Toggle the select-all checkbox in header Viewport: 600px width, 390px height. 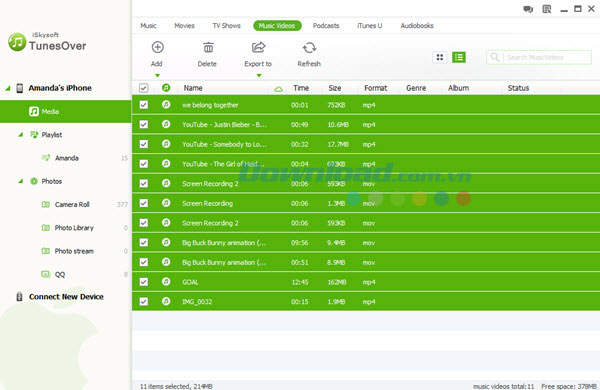point(143,88)
